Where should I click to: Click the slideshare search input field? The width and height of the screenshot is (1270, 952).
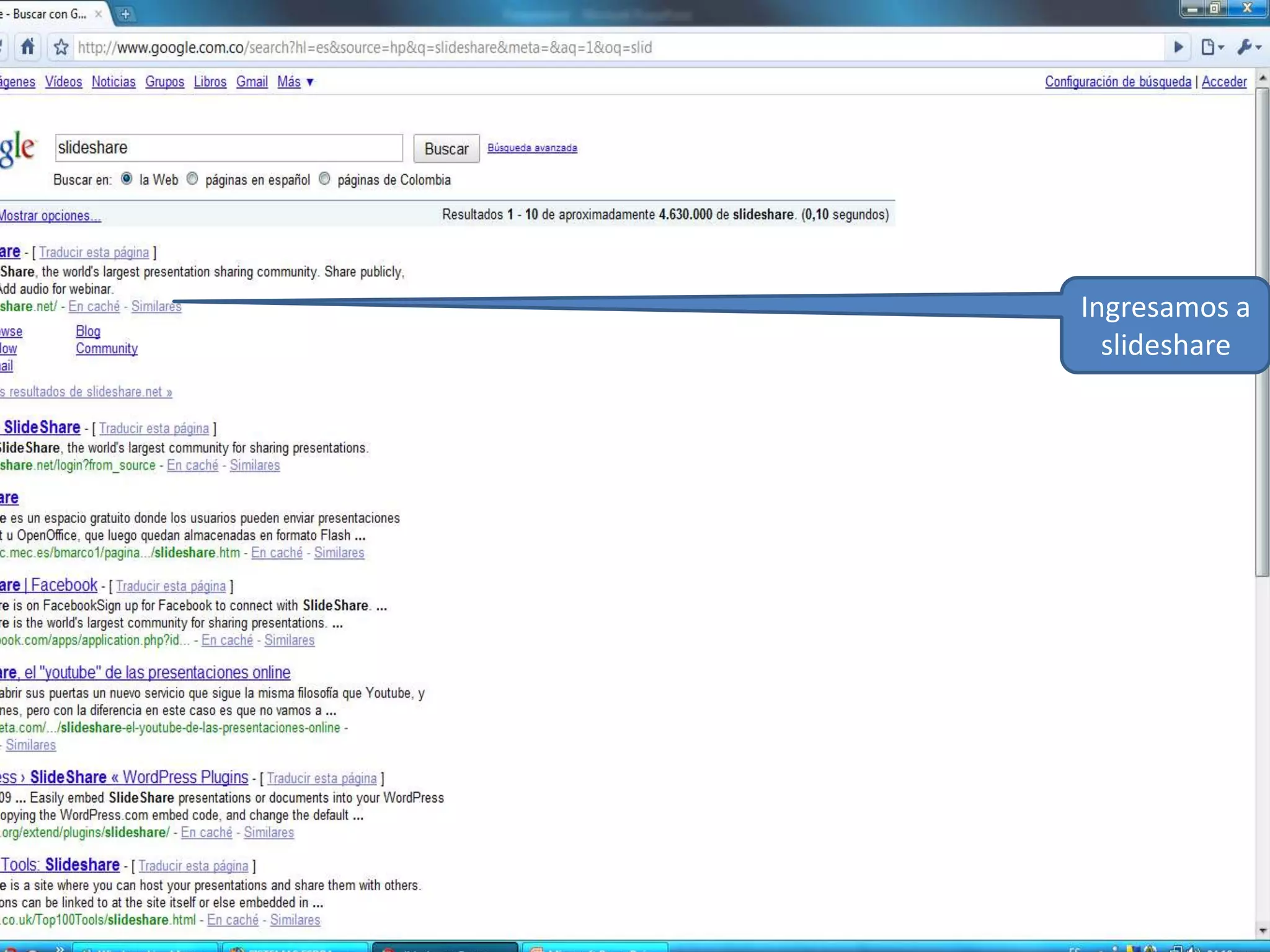[x=228, y=148]
